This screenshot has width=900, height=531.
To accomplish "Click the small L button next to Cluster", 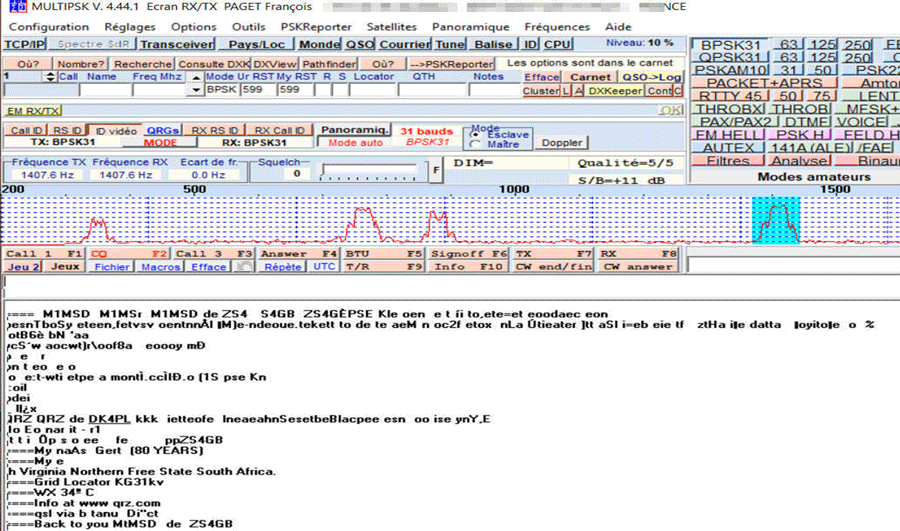I will pos(567,91).
